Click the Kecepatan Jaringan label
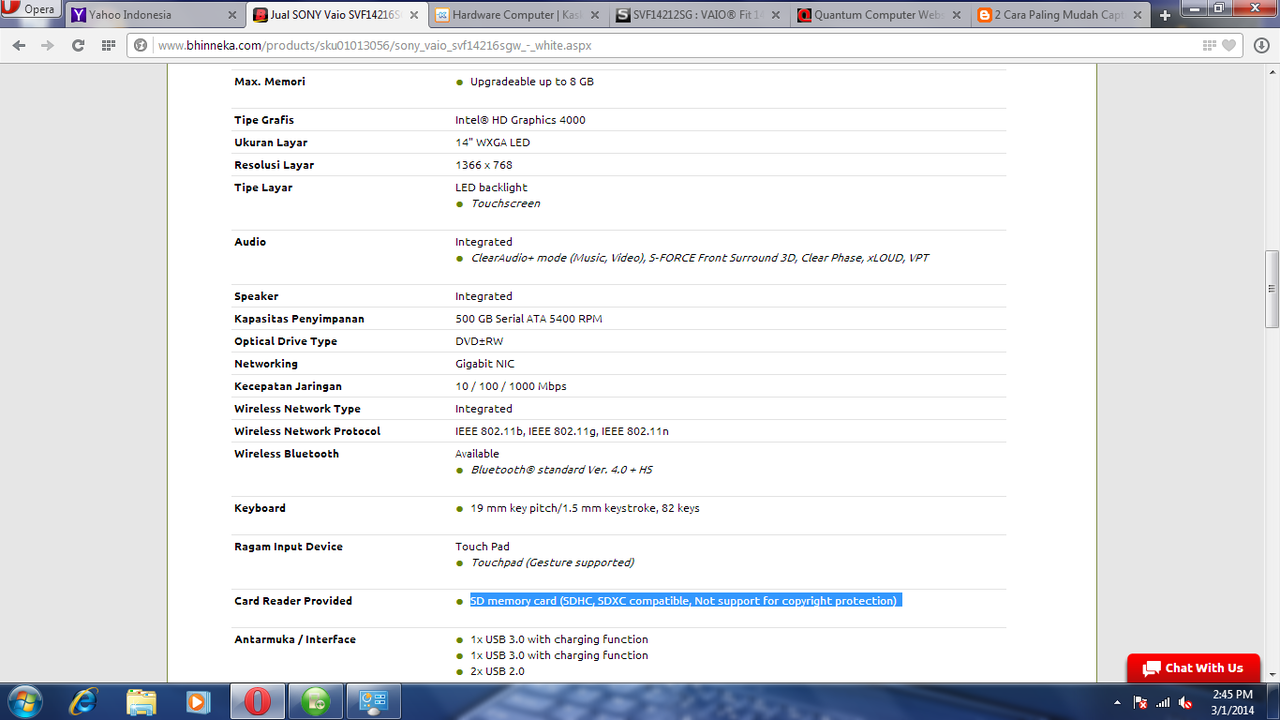Viewport: 1280px width, 720px height. (x=288, y=386)
